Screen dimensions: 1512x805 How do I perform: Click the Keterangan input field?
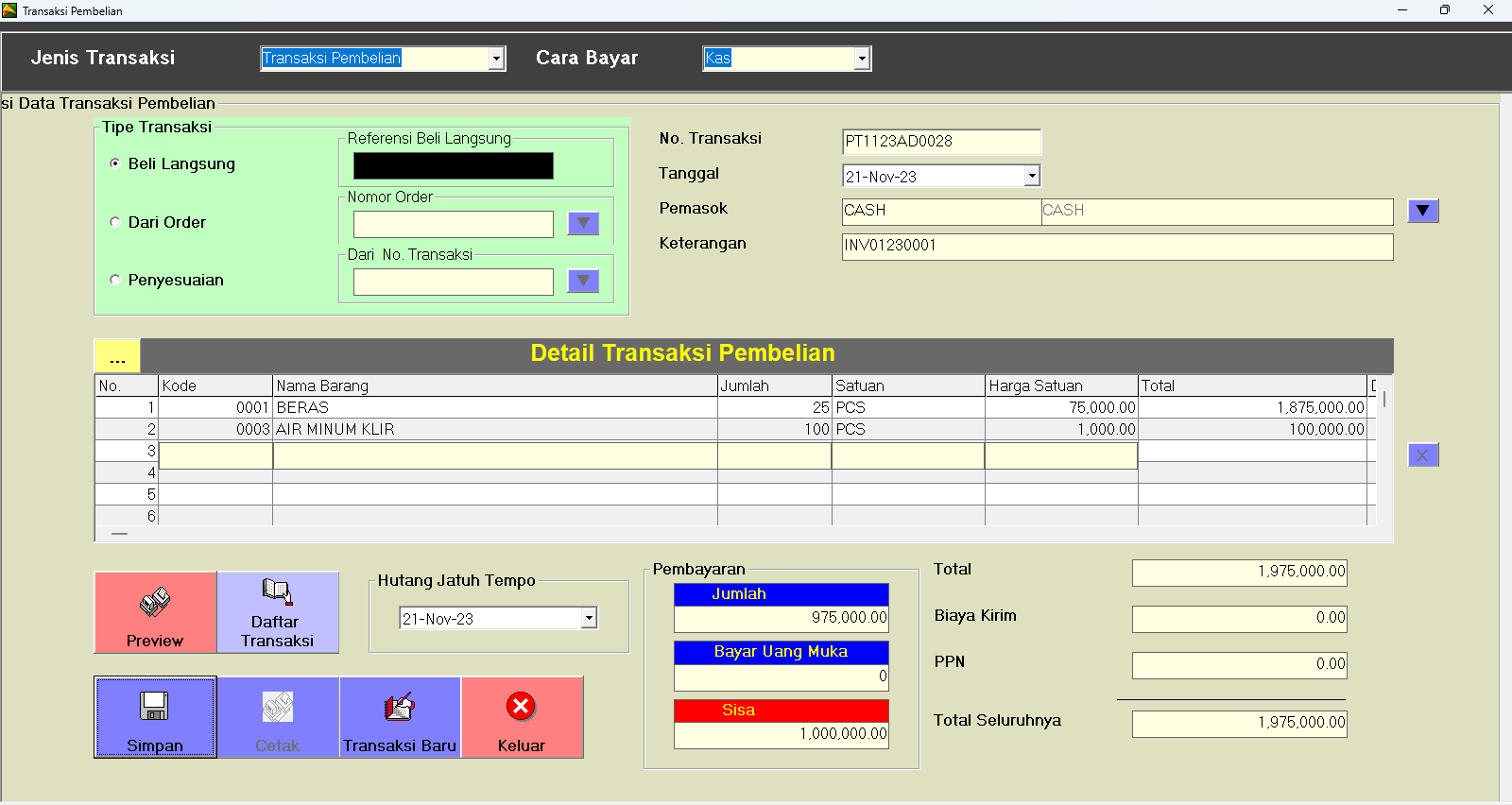[x=1117, y=246]
